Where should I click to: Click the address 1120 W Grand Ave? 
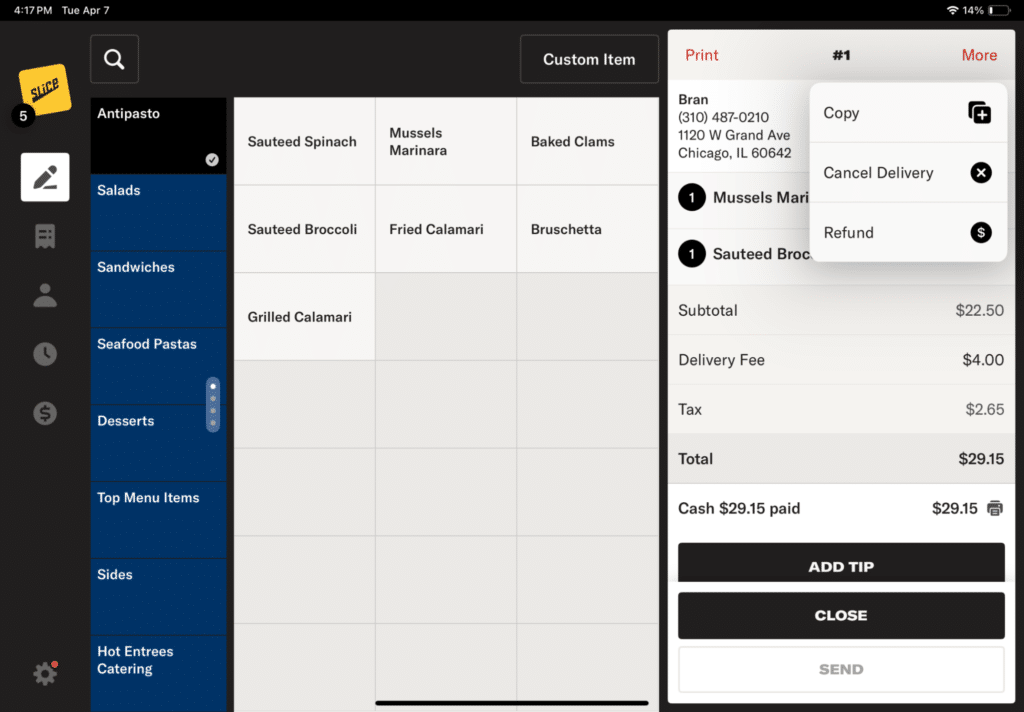pyautogui.click(x=733, y=135)
